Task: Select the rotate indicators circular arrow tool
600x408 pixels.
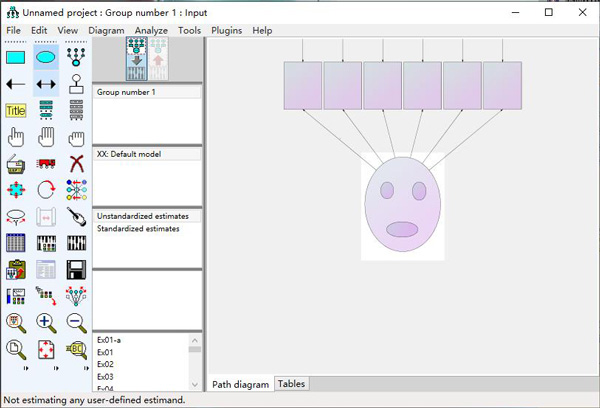Action: [46, 190]
